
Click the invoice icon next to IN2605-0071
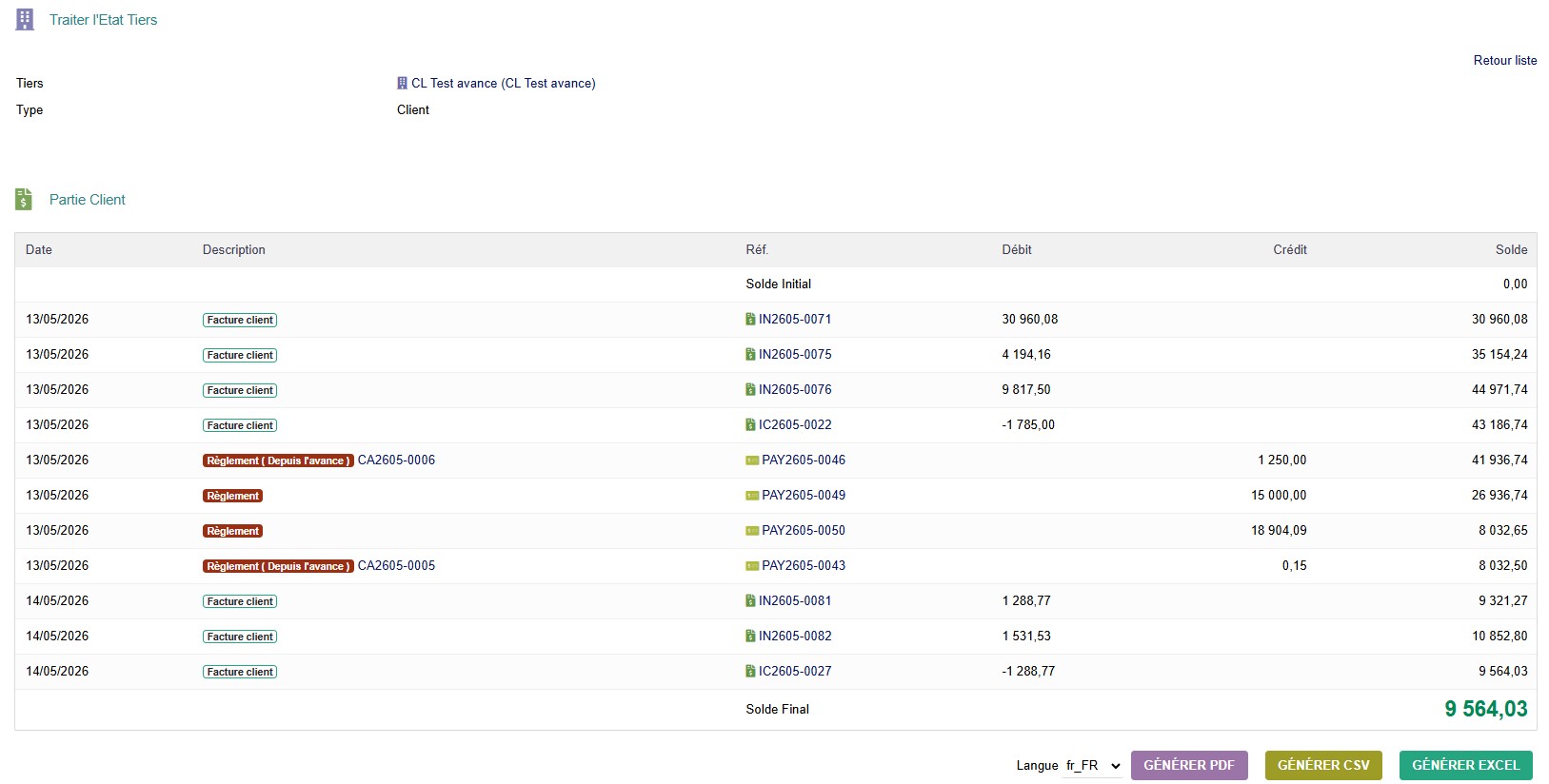coord(750,319)
